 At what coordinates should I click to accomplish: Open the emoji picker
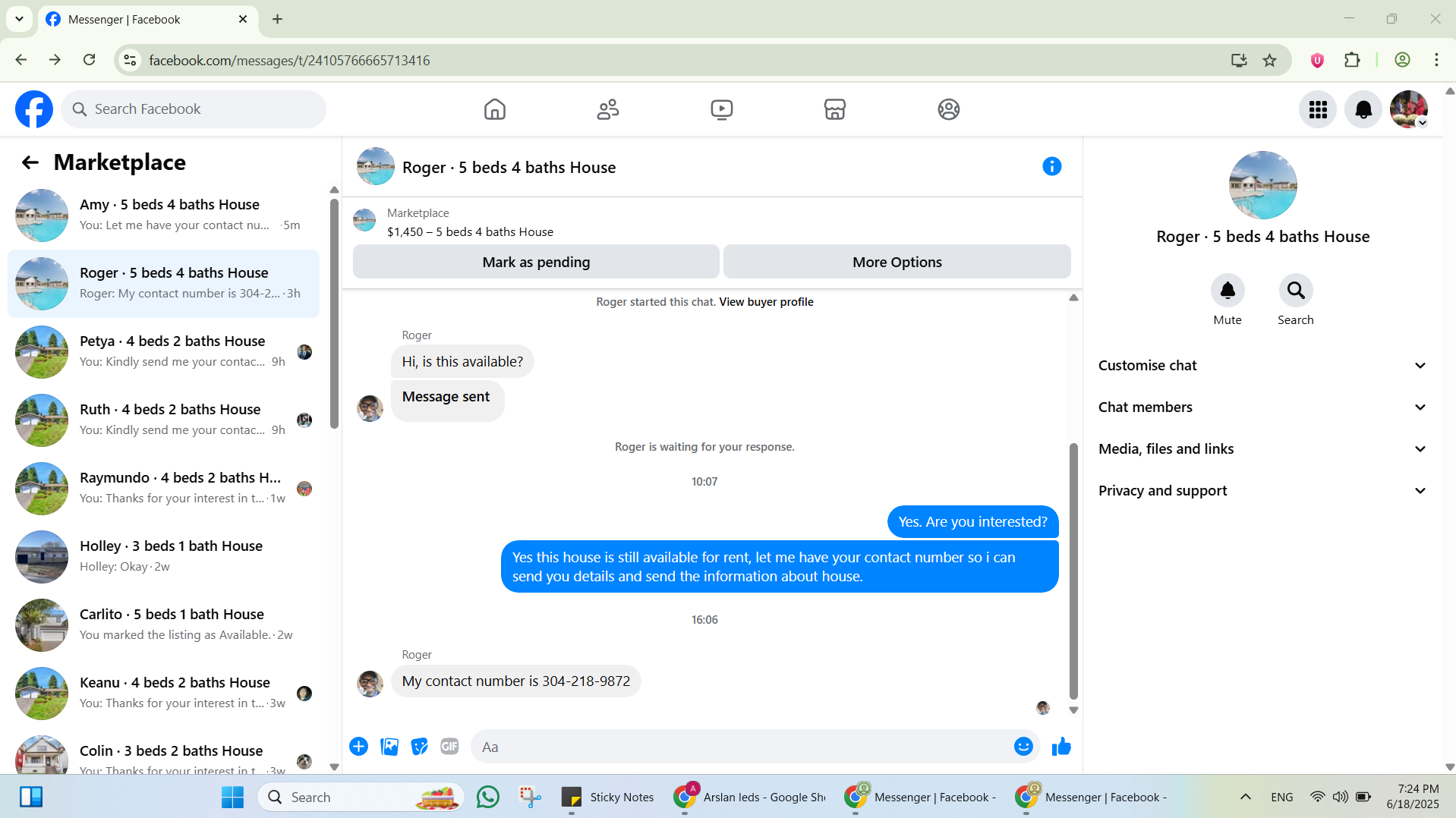click(x=1023, y=747)
